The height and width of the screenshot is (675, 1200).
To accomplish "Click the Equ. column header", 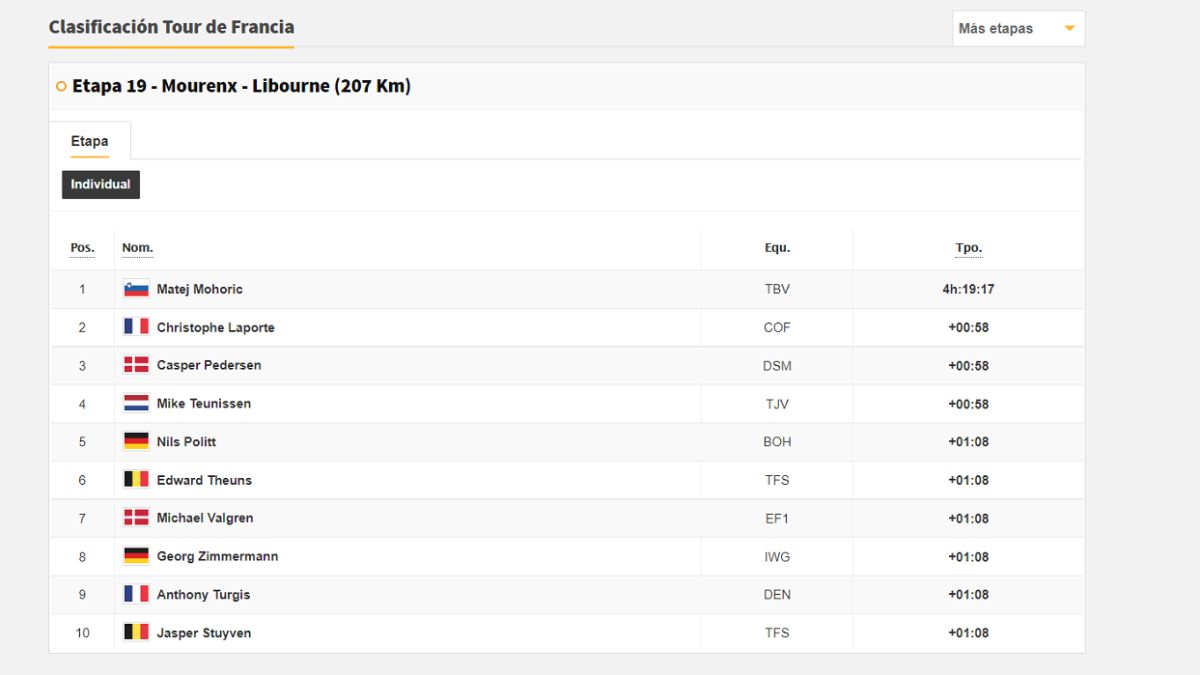I will click(x=777, y=248).
